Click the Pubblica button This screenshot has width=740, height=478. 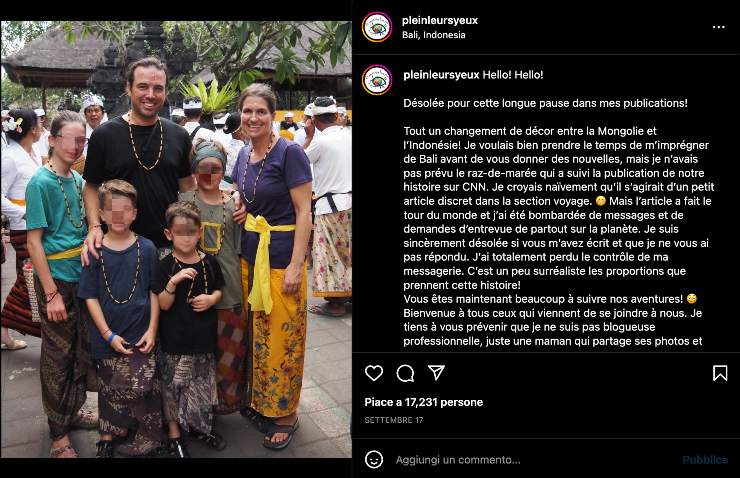coord(705,460)
